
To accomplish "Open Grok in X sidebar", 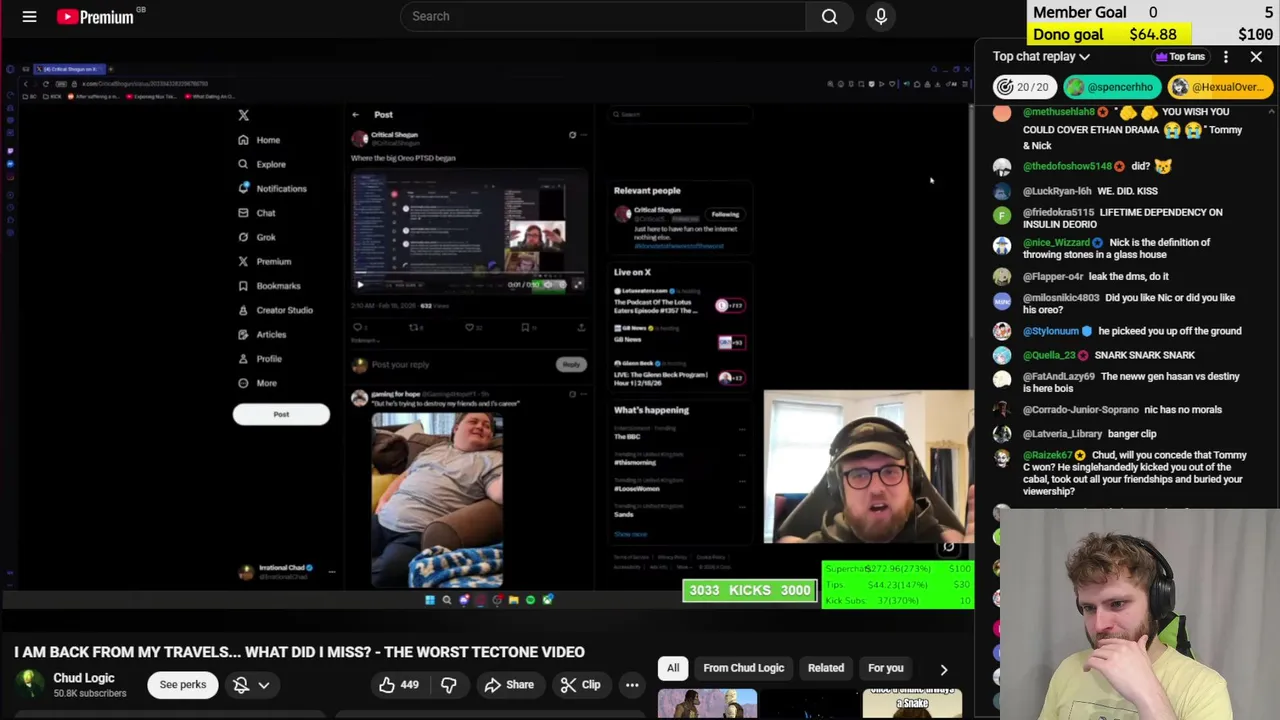I will point(257,237).
